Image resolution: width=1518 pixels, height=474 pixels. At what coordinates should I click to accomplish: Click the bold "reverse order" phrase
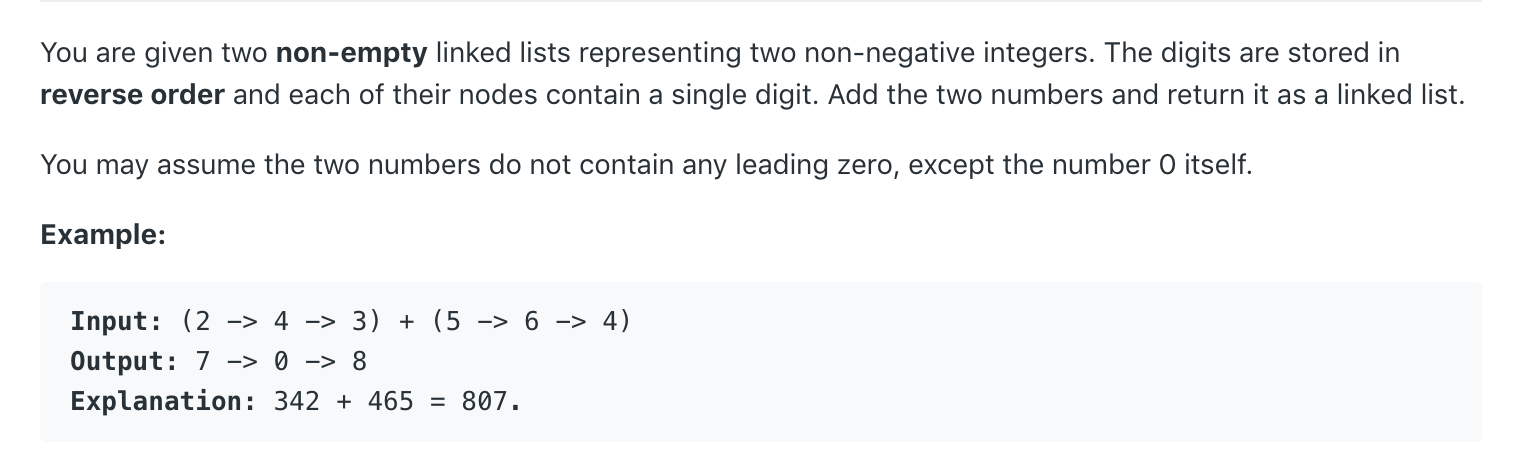point(133,97)
